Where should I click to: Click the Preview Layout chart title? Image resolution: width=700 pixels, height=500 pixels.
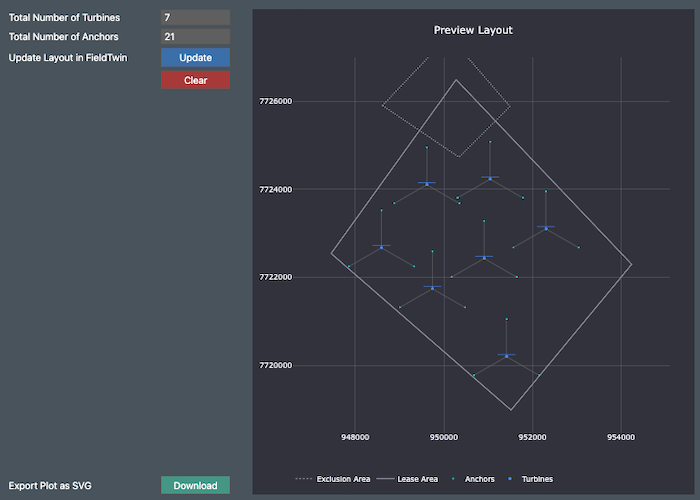pos(473,30)
